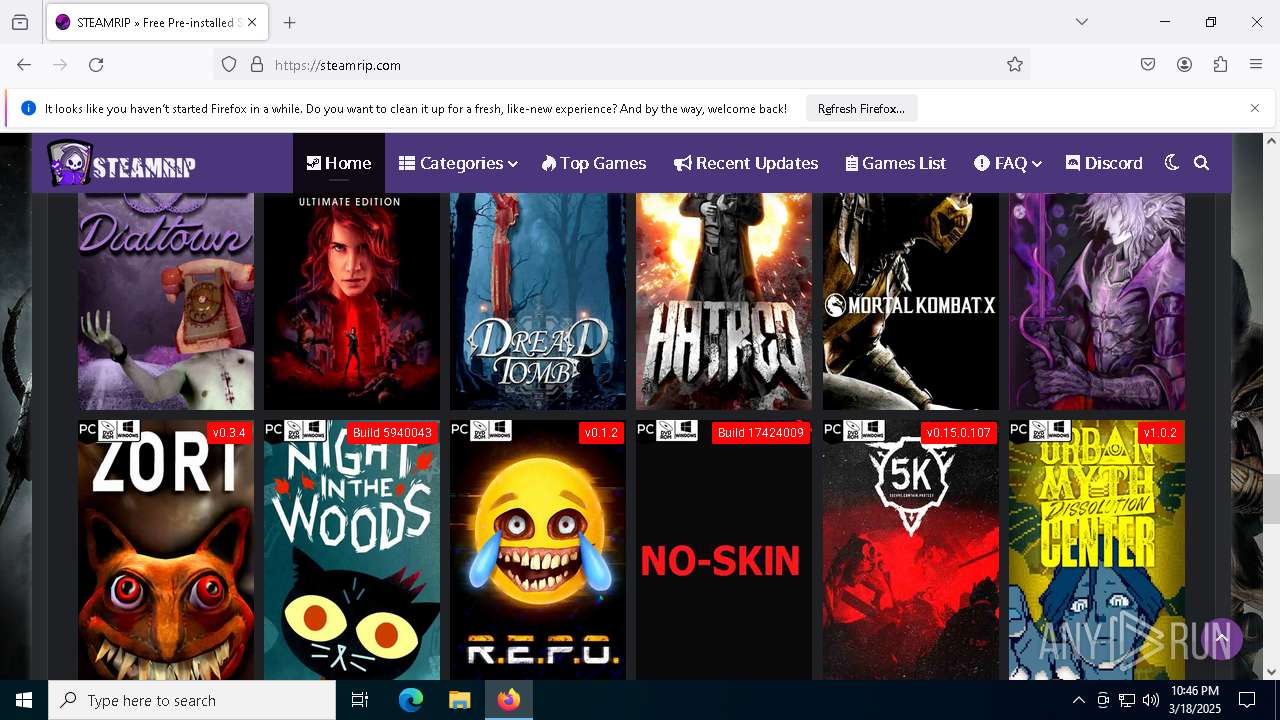Click the v0.3.4 version badge on Zort
Viewport: 1280px width, 720px height.
(x=229, y=433)
